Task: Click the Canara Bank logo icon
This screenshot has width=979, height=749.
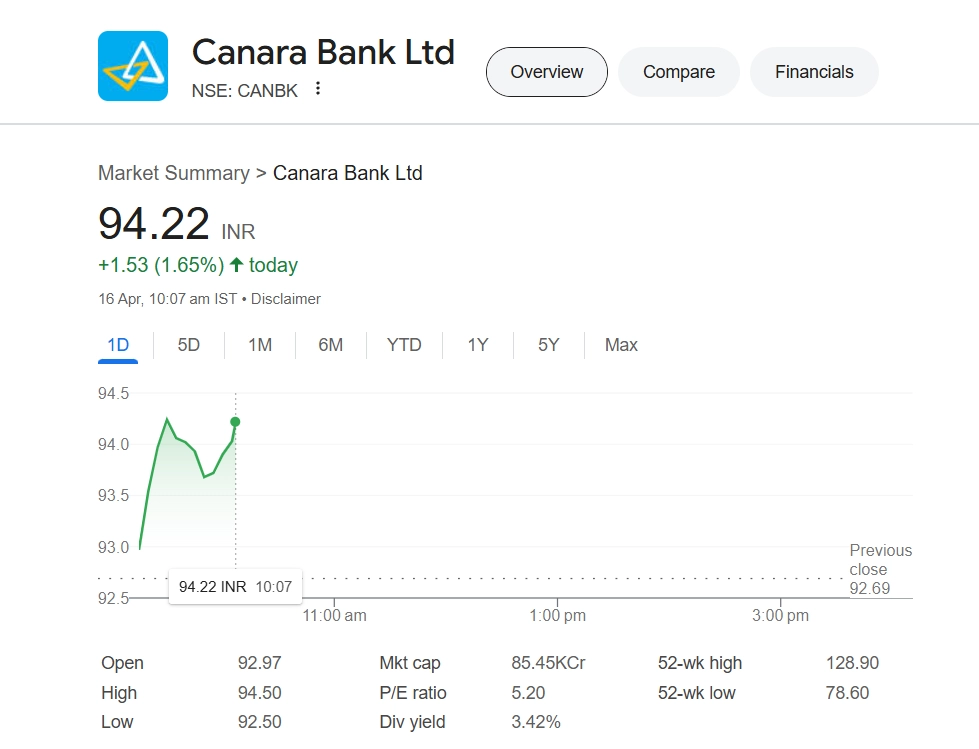Action: point(133,66)
